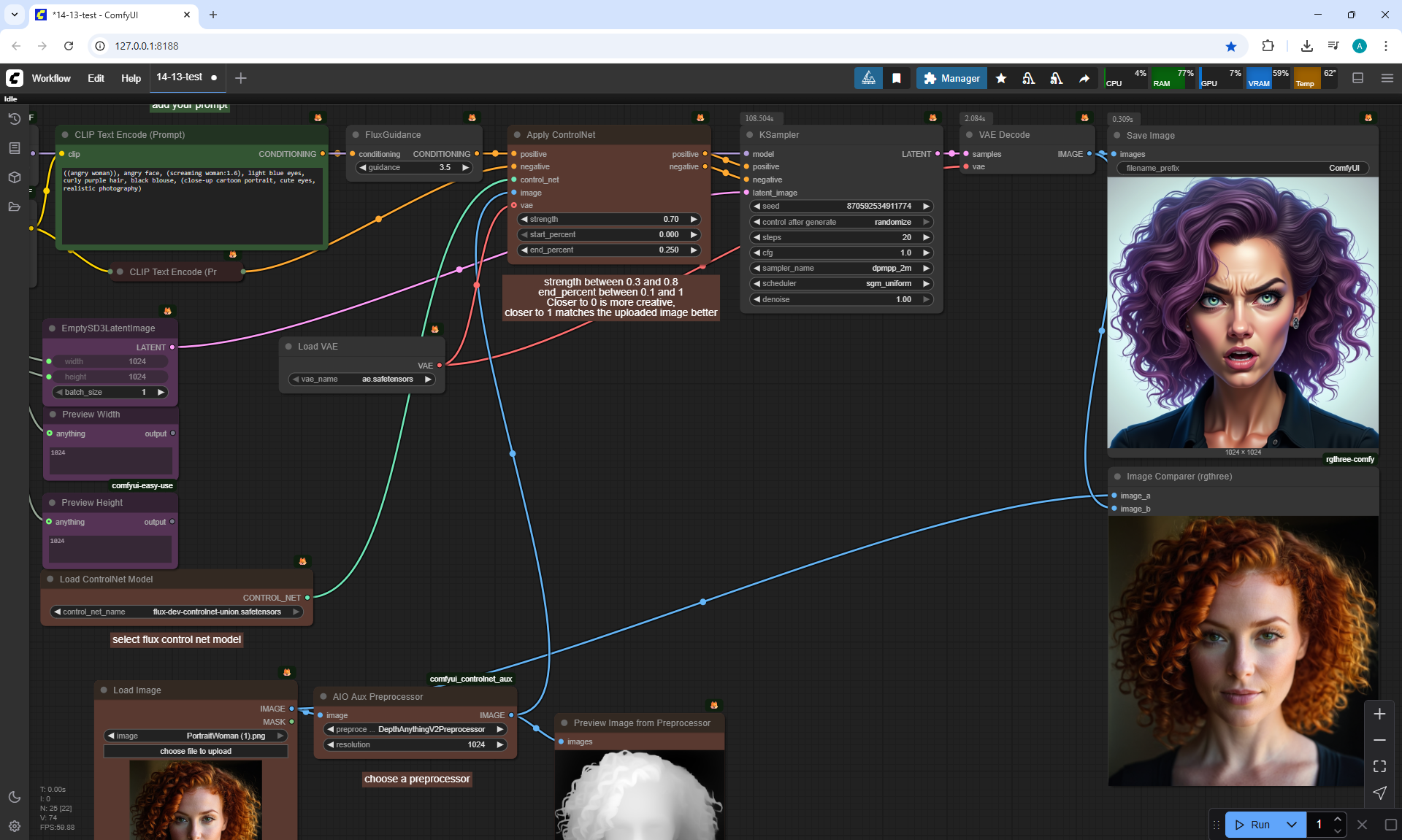Collapse the Load VAE node dot
The width and height of the screenshot is (1402, 840).
point(288,347)
